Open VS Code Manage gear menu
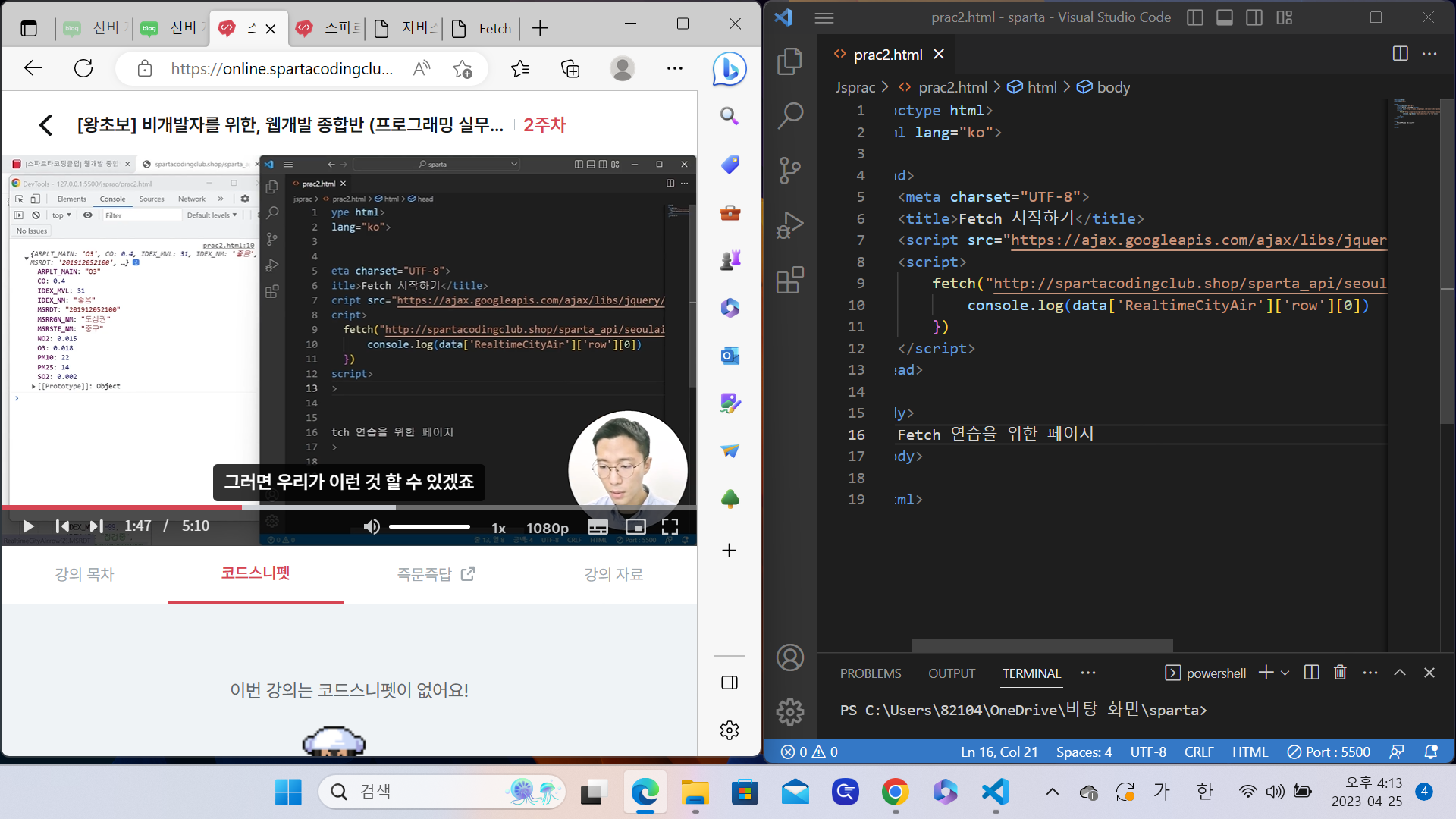 pos(790,711)
